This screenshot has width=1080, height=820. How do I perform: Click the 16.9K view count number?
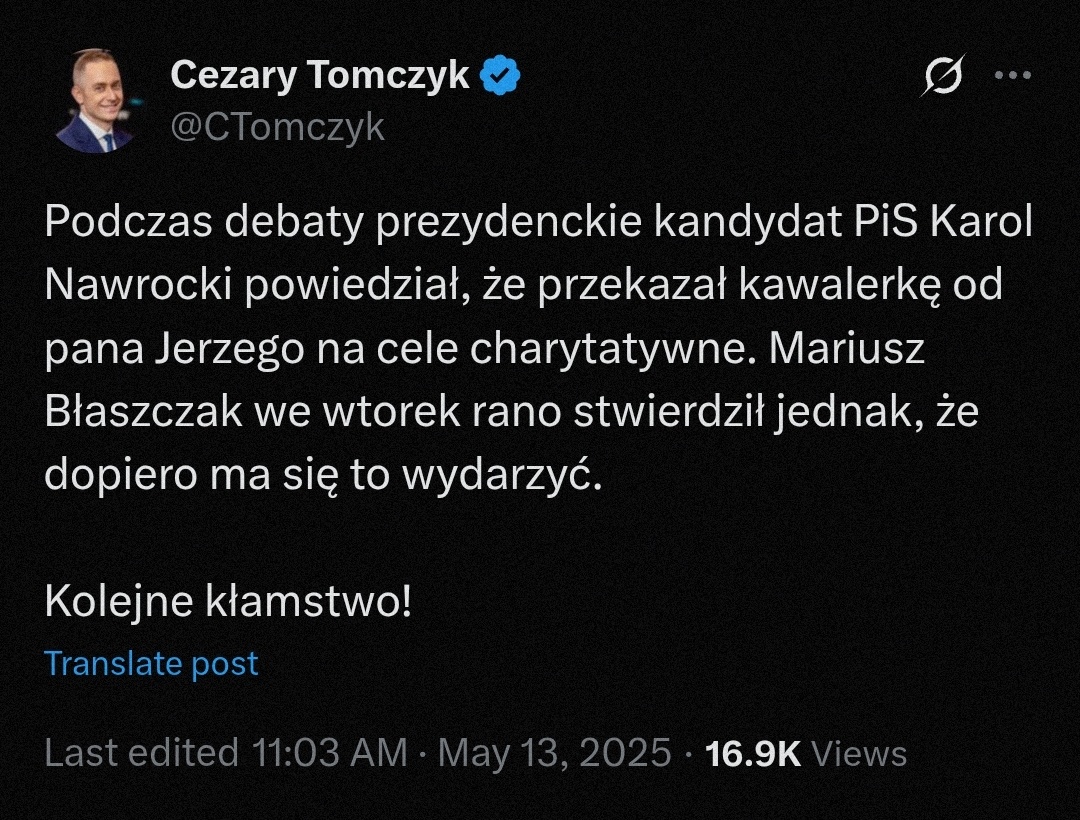[x=753, y=753]
